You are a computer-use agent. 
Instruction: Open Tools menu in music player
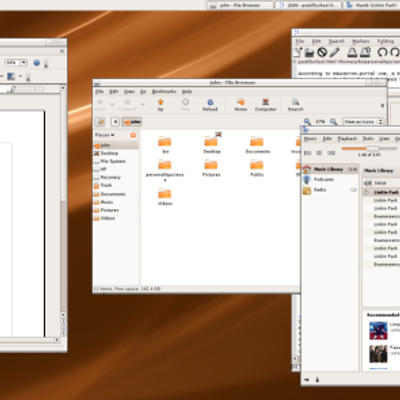point(368,139)
